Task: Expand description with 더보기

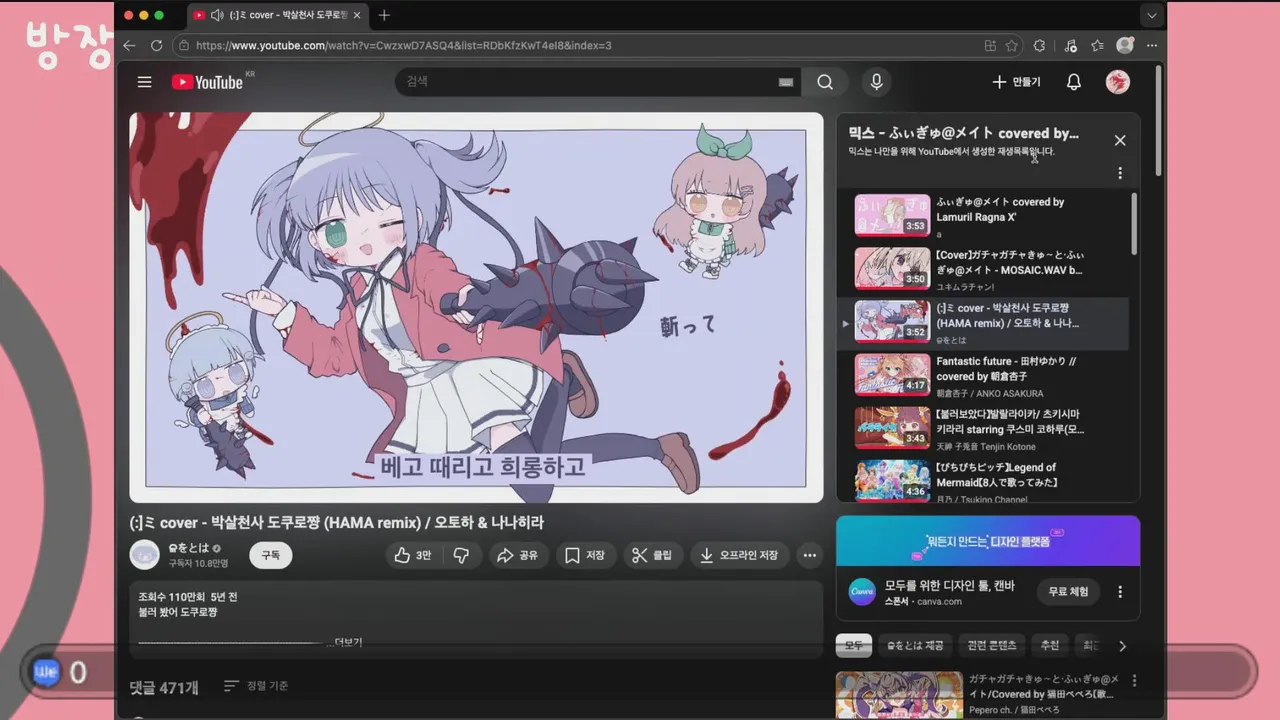Action: coord(349,642)
